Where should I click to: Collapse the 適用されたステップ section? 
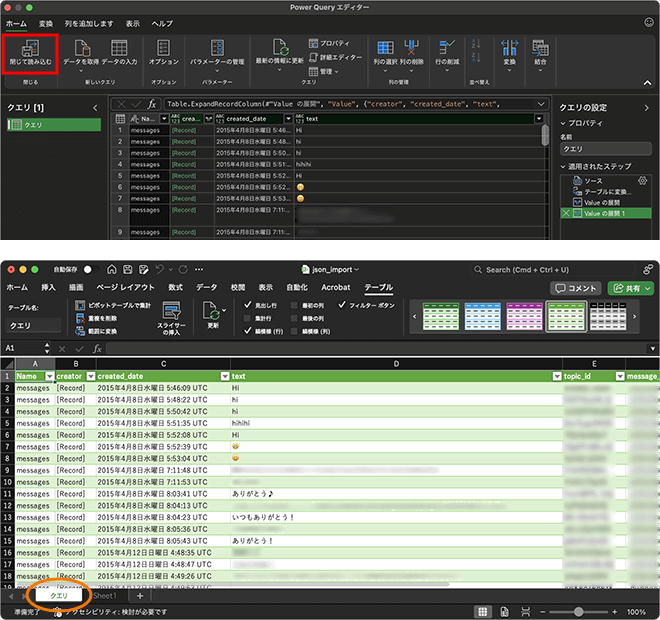click(563, 167)
